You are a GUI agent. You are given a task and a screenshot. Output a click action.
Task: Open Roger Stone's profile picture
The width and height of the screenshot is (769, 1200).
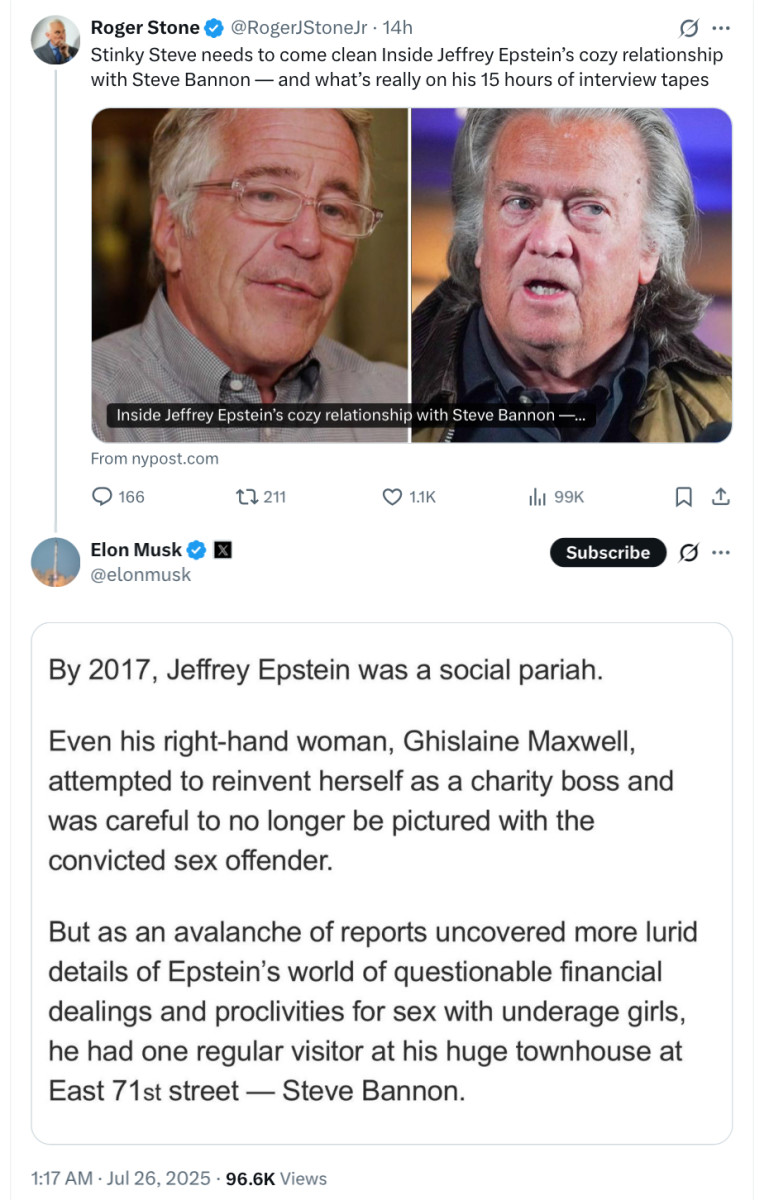click(x=56, y=41)
